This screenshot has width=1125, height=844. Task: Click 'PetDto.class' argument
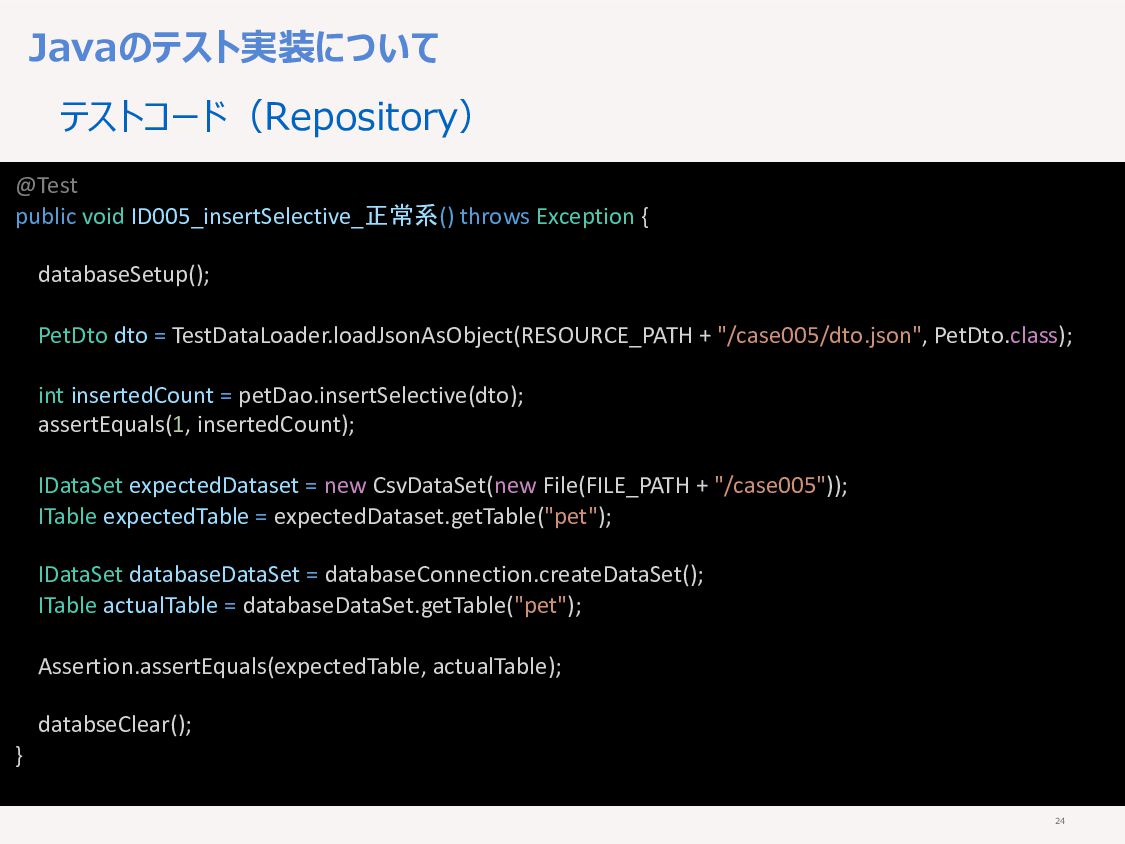coord(996,335)
